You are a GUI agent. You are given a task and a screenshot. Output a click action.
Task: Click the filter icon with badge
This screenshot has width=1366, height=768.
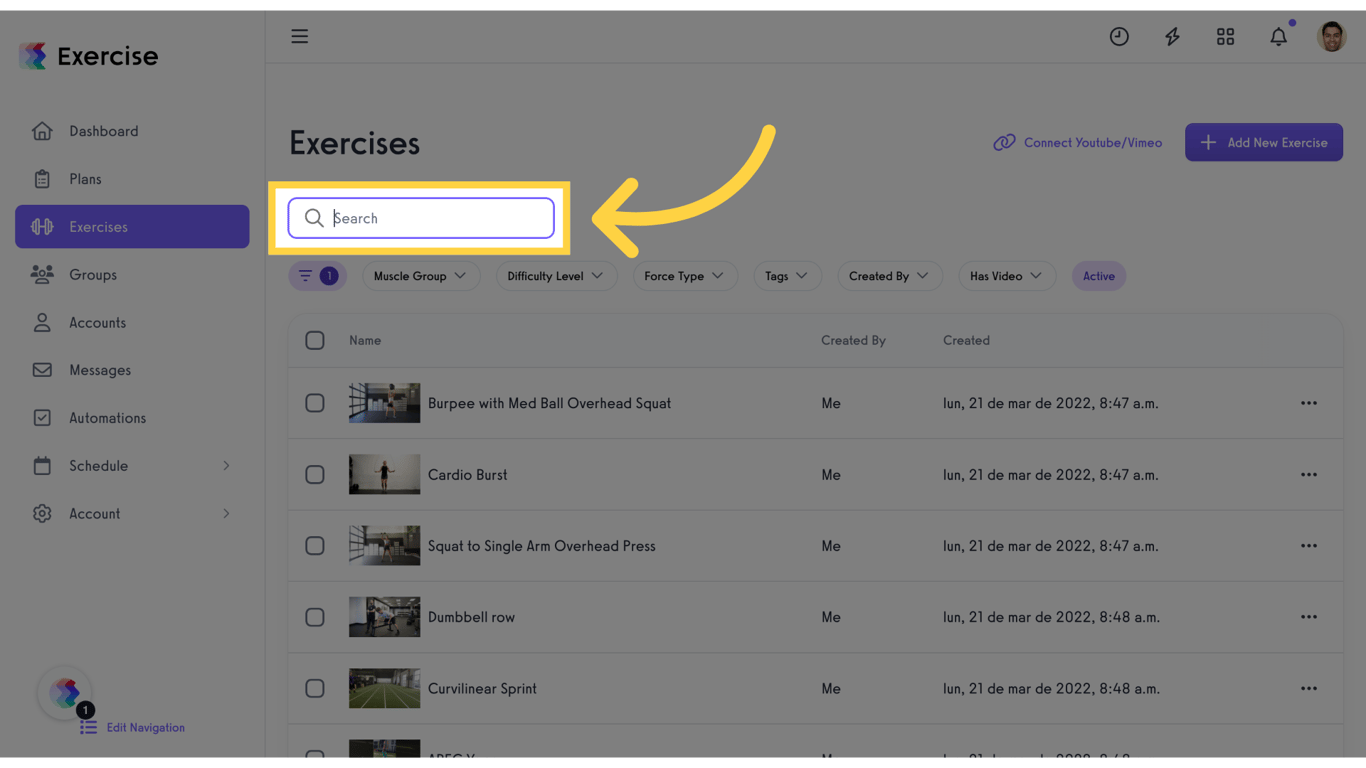317,276
